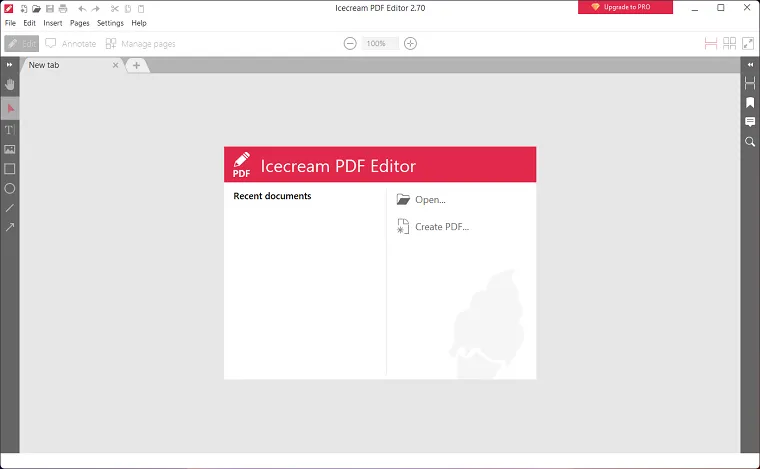Add a new tab with plus button
Viewport: 760px width, 469px height.
click(137, 65)
